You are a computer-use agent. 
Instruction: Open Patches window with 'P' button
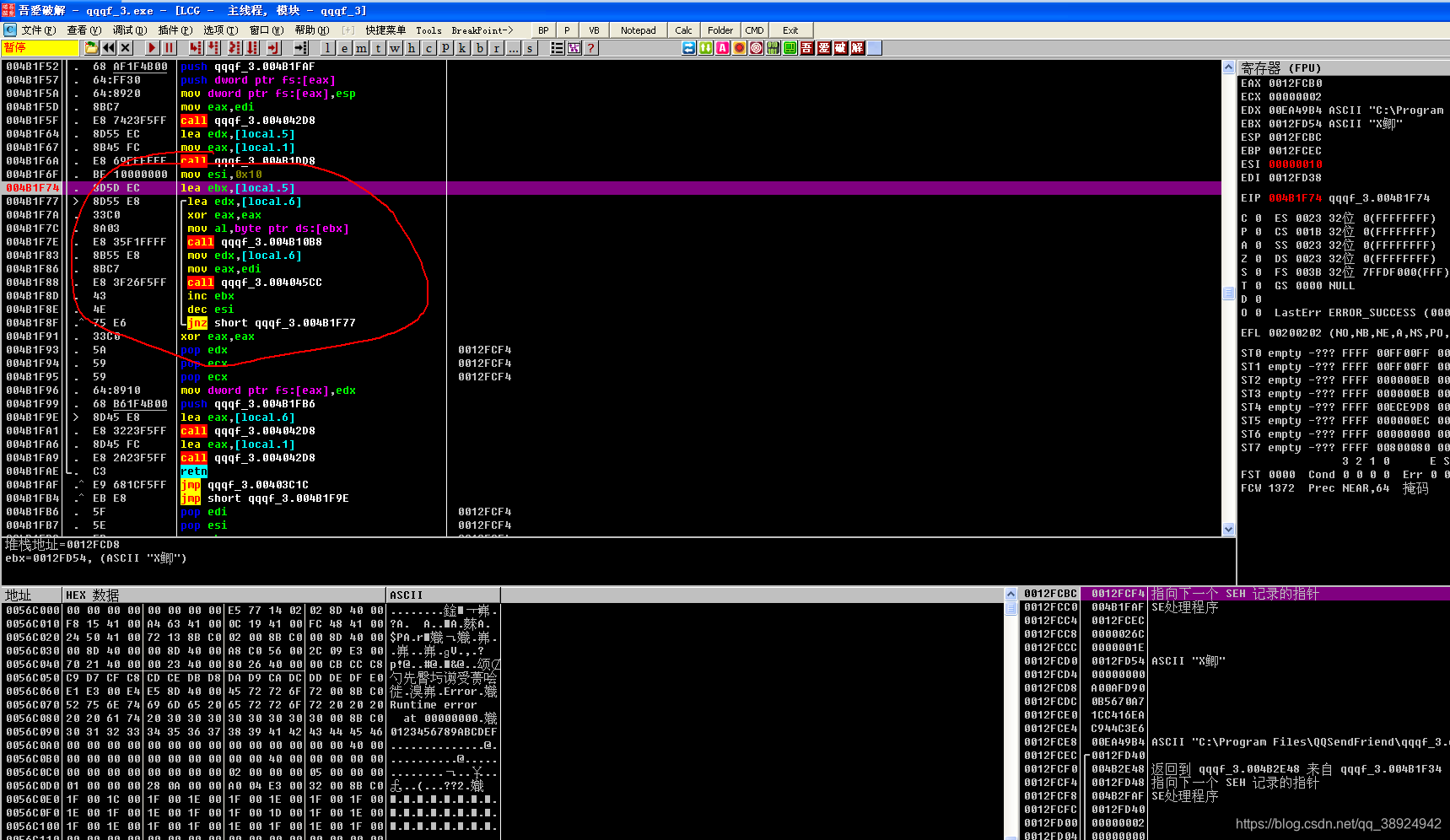(x=445, y=48)
